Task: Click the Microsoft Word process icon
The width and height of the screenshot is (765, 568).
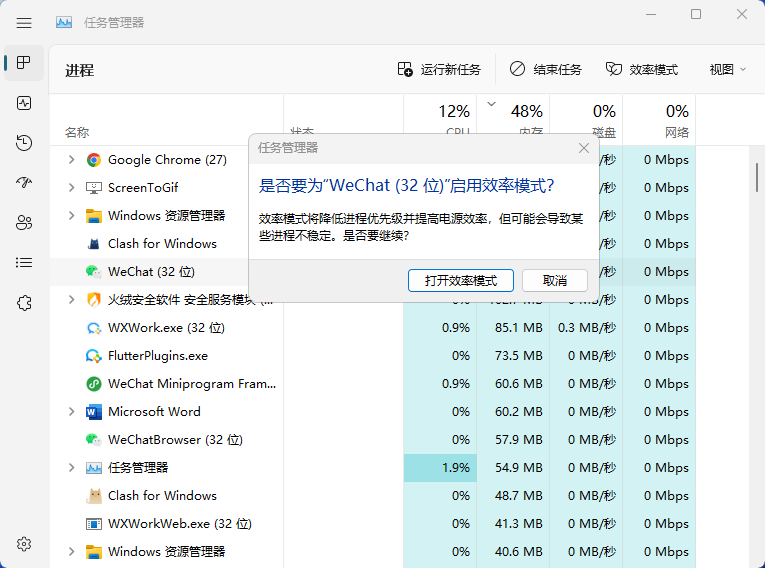Action: click(x=94, y=412)
